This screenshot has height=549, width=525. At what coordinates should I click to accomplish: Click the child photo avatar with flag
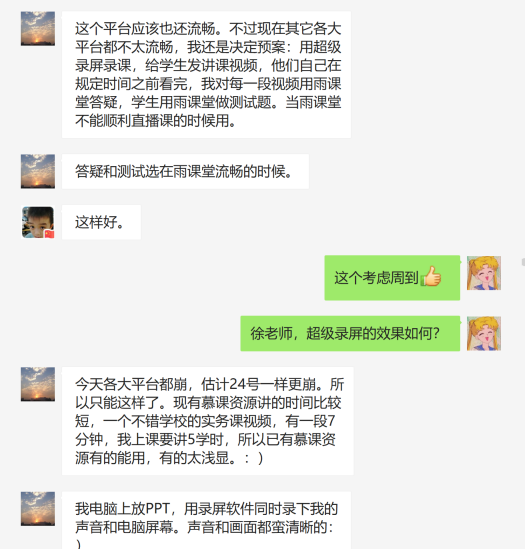(38, 222)
